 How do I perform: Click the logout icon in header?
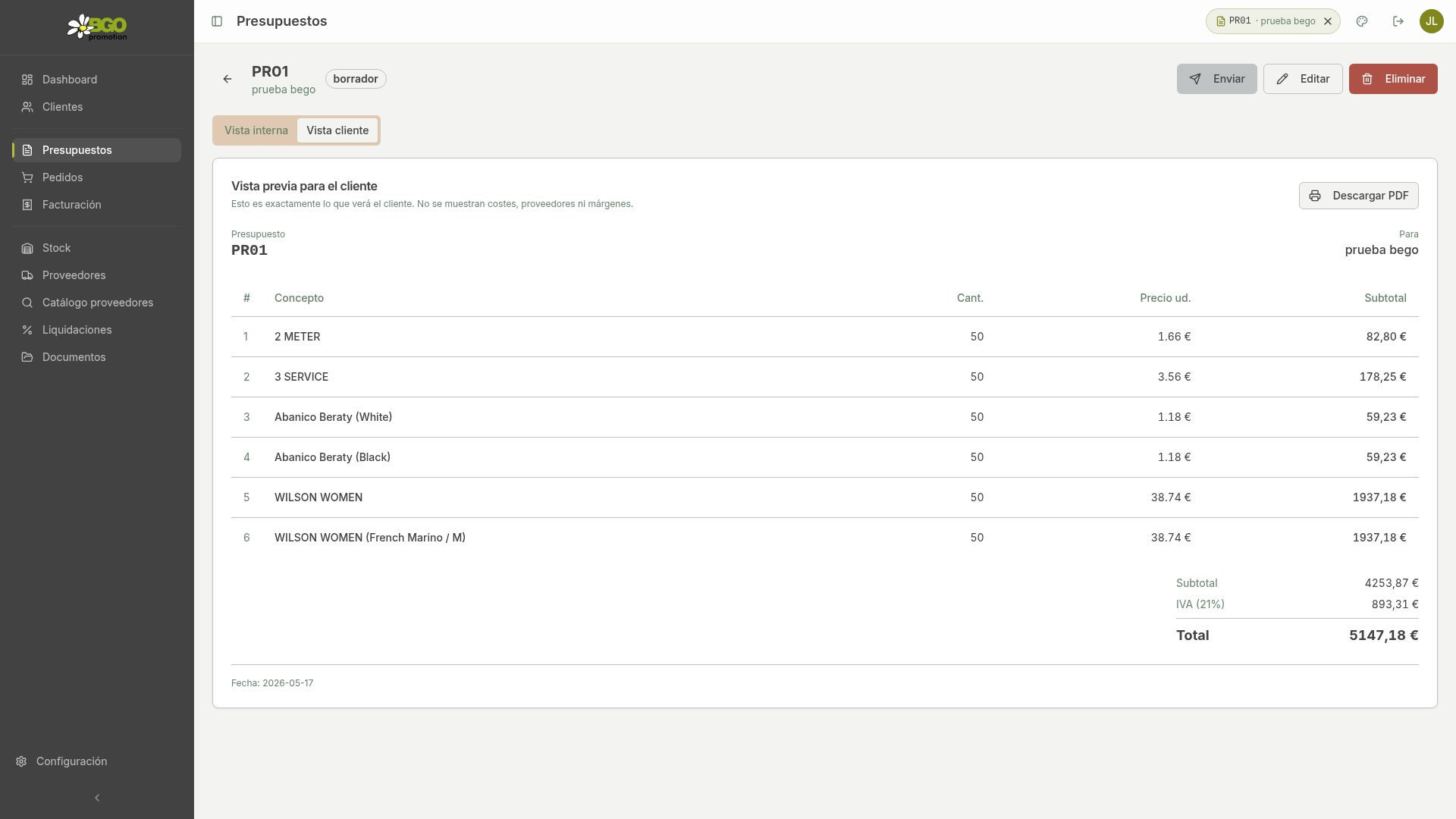(1398, 21)
